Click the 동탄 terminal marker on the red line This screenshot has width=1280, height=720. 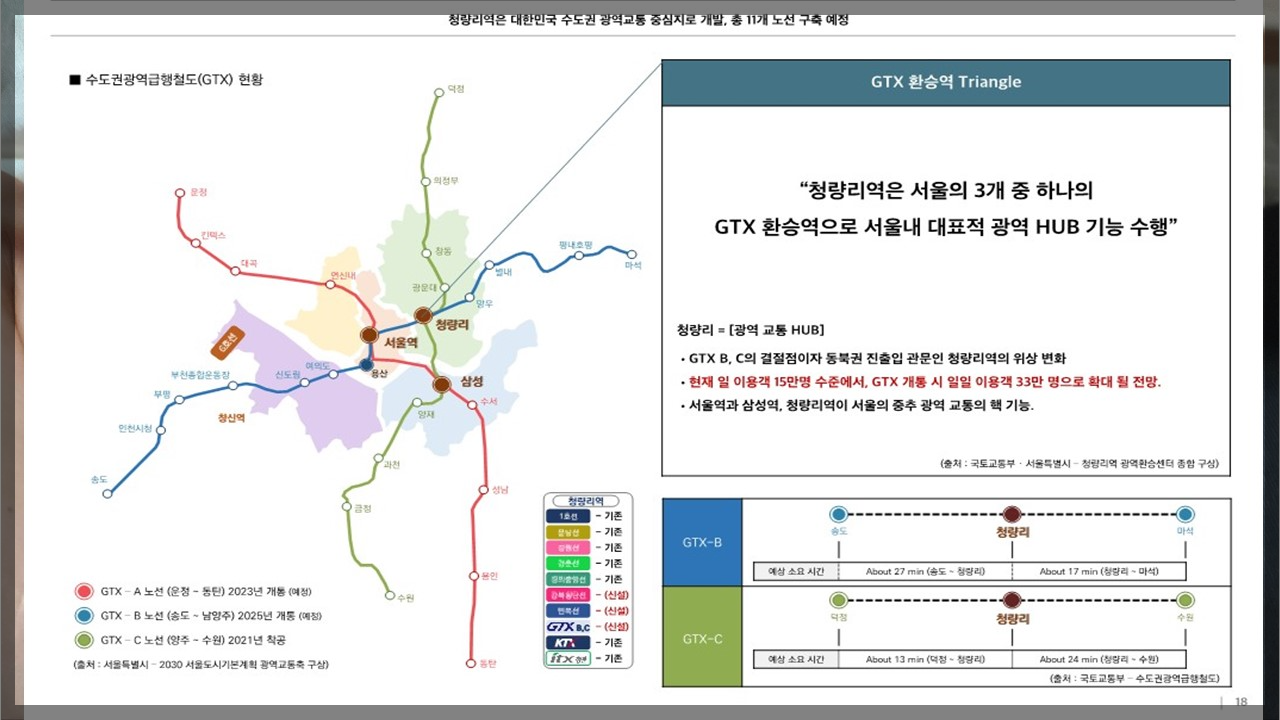point(471,663)
